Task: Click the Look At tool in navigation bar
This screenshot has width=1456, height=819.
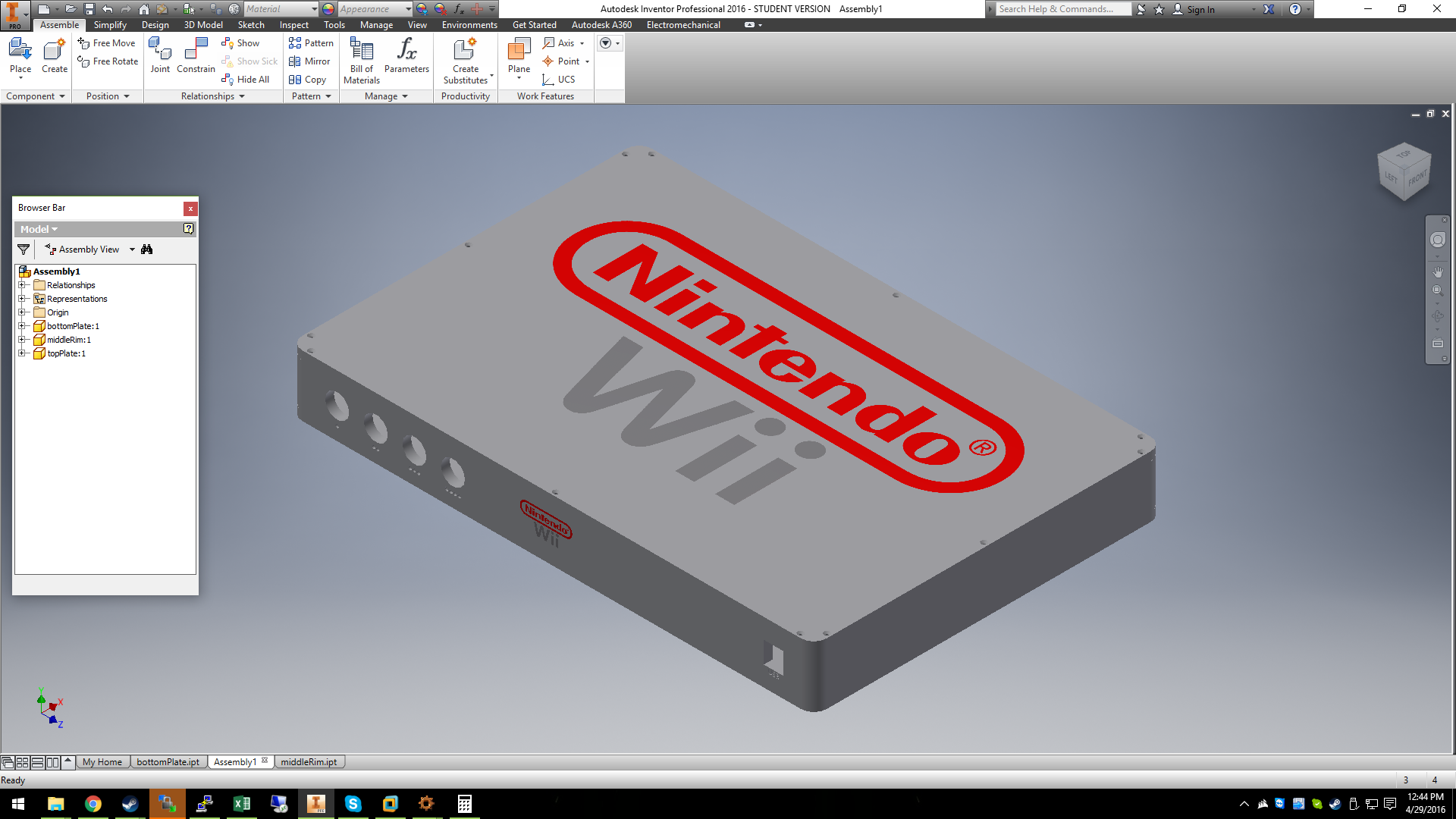Action: pos(1437,343)
